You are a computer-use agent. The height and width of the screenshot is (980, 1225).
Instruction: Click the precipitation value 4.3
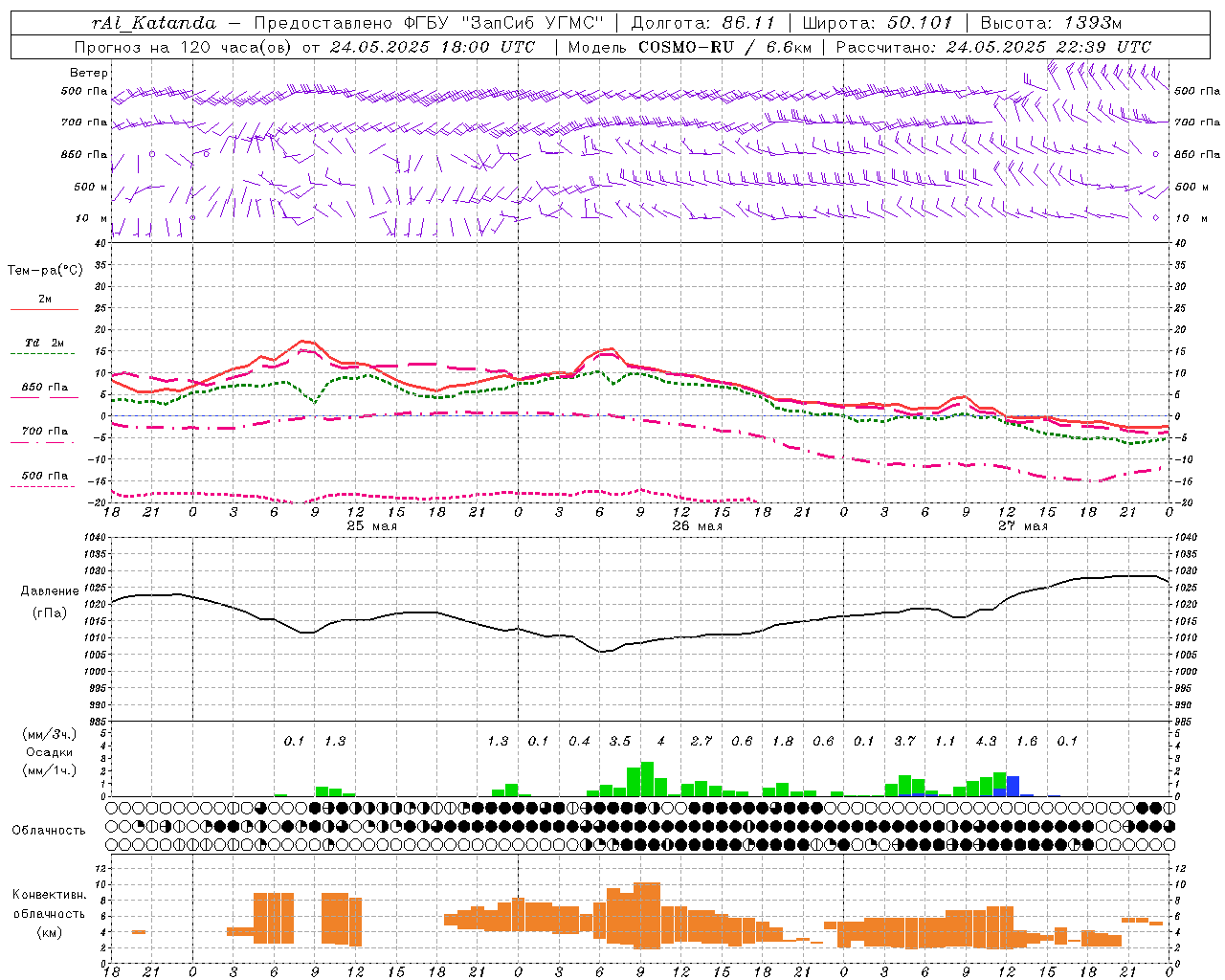click(986, 741)
